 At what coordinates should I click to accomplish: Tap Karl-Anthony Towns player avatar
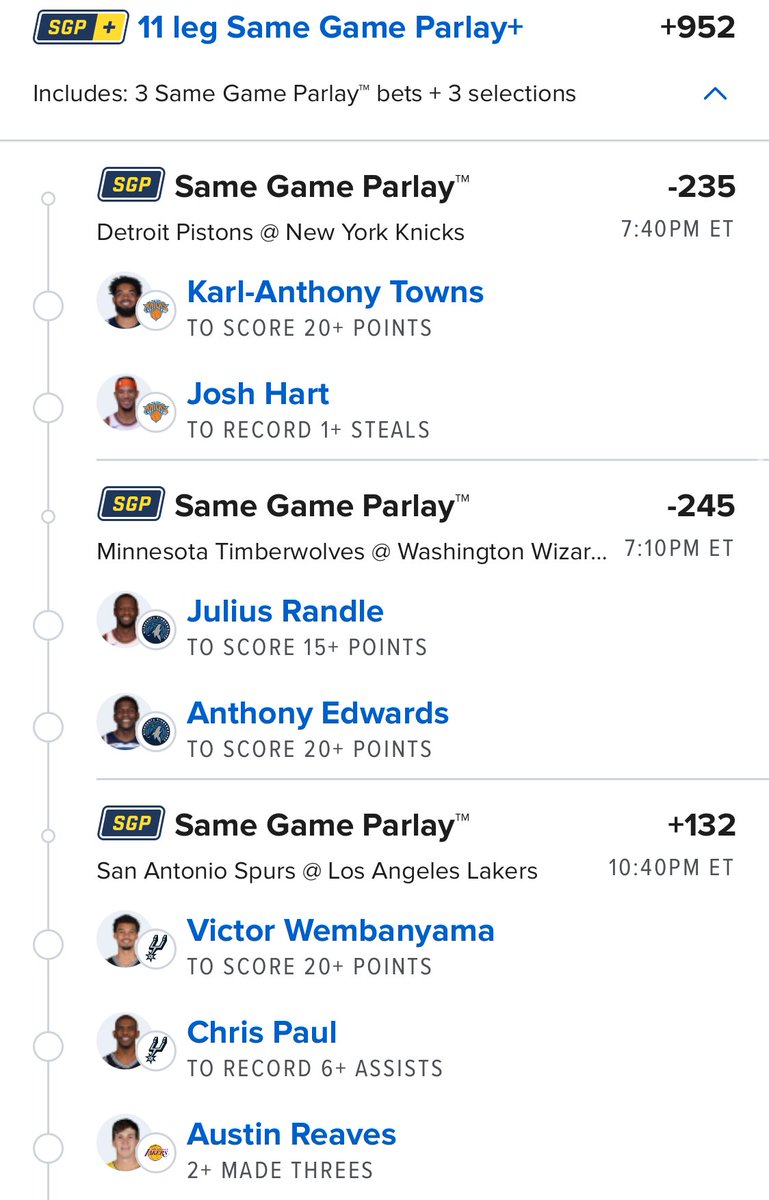click(125, 301)
